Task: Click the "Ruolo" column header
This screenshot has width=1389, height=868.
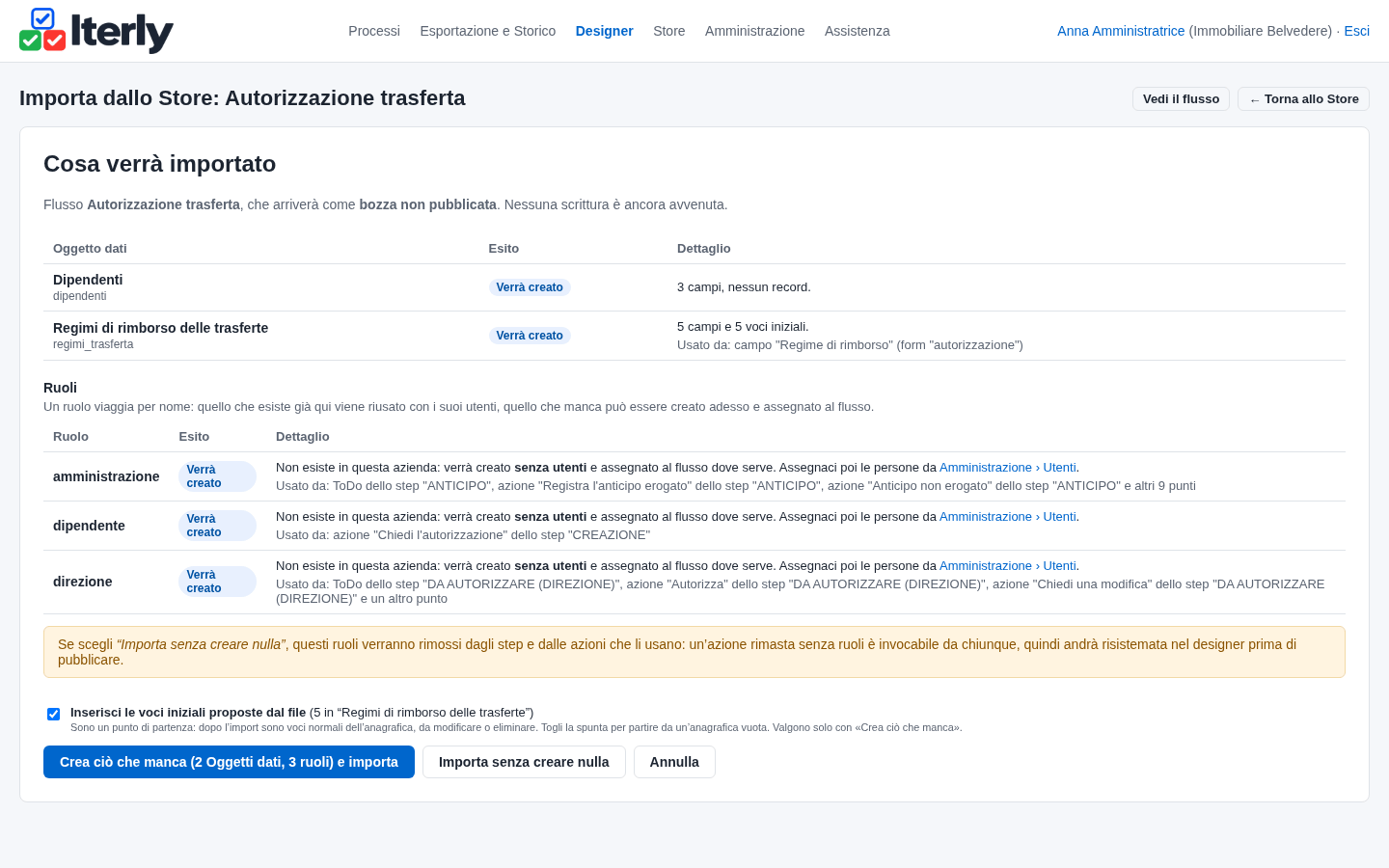Action: point(70,437)
